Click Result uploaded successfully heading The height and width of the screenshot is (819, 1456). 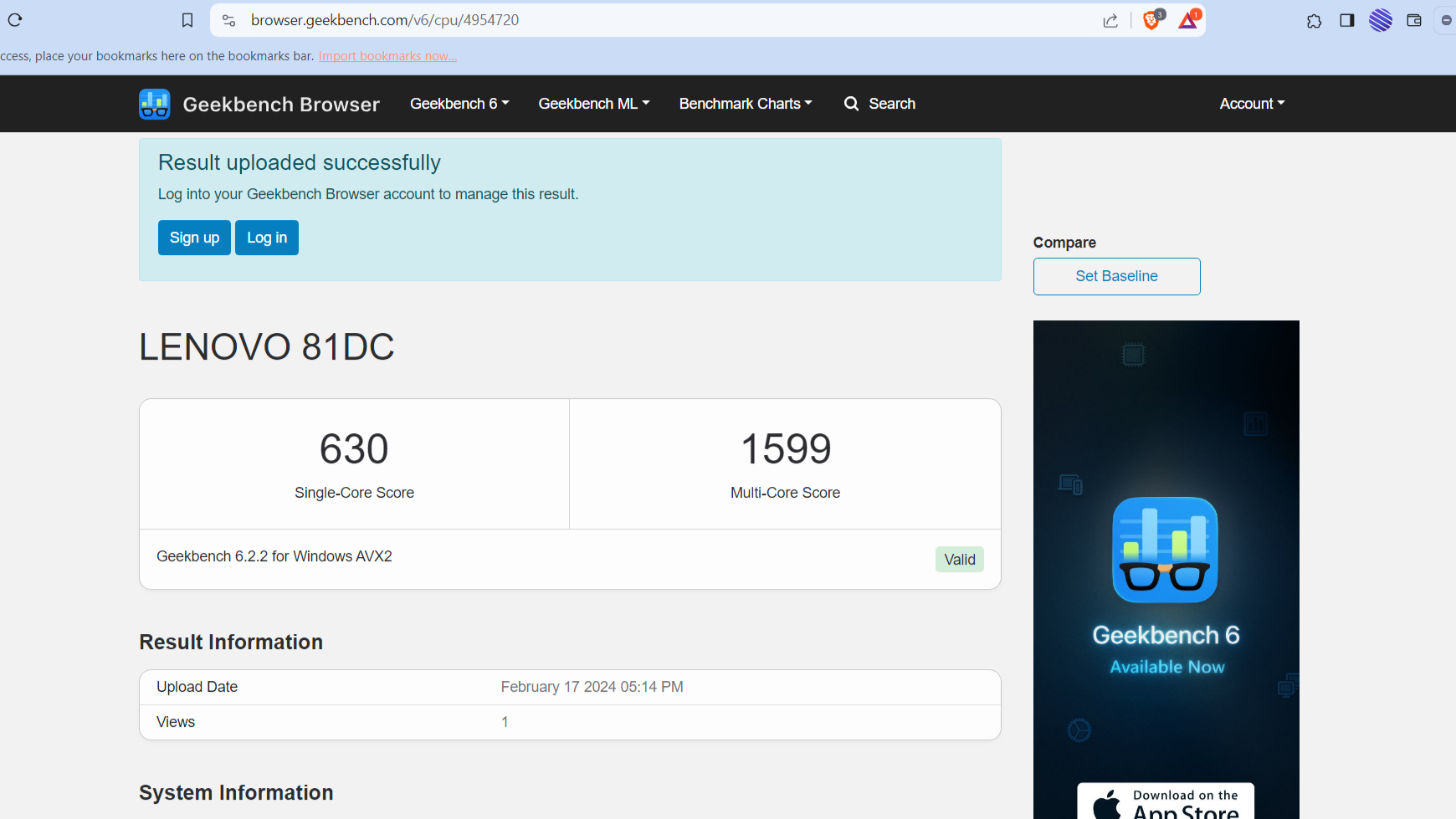click(x=300, y=162)
